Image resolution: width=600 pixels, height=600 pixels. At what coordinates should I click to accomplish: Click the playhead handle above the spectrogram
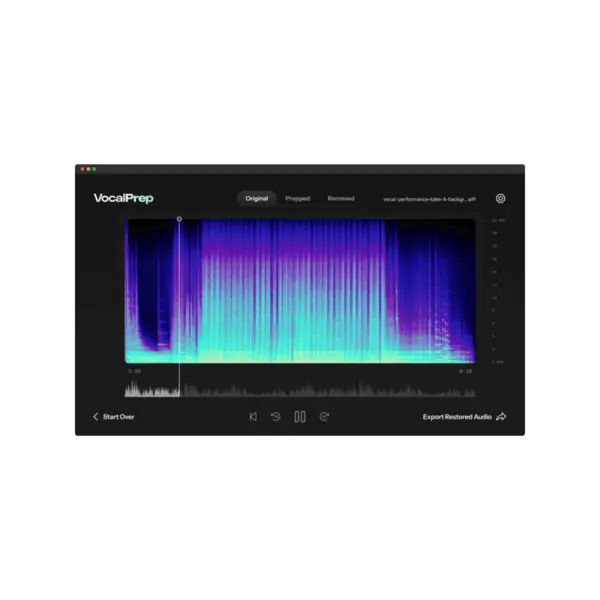tap(179, 219)
